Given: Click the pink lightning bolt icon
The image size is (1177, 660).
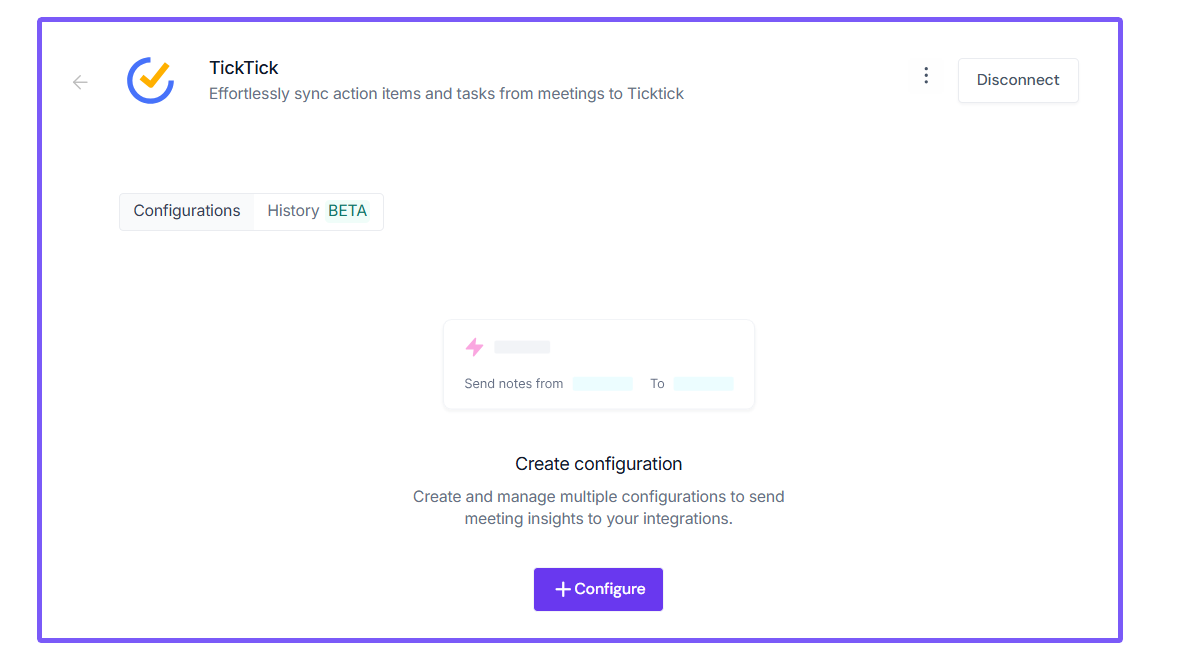Looking at the screenshot, I should [474, 347].
